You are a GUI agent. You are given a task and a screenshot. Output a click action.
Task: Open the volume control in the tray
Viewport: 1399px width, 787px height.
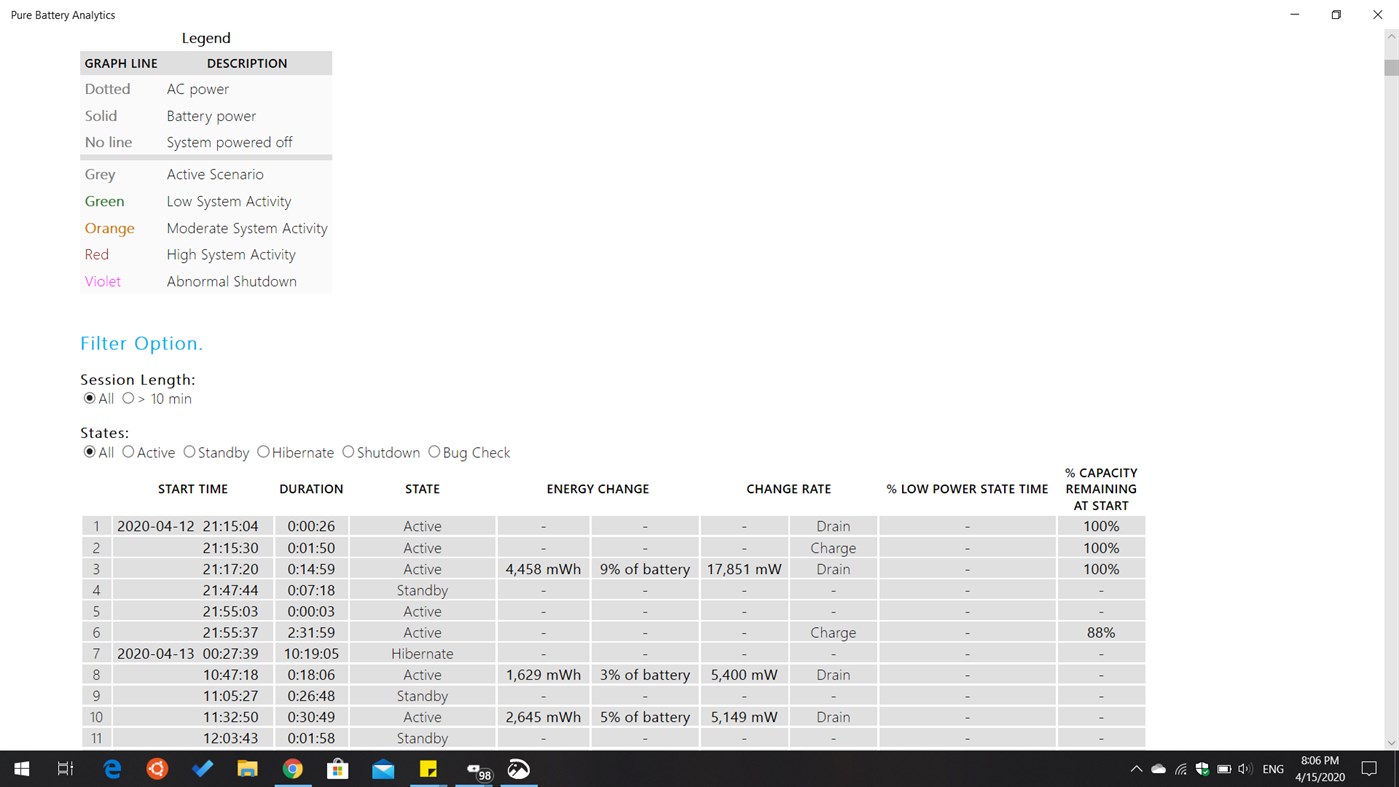(1245, 769)
